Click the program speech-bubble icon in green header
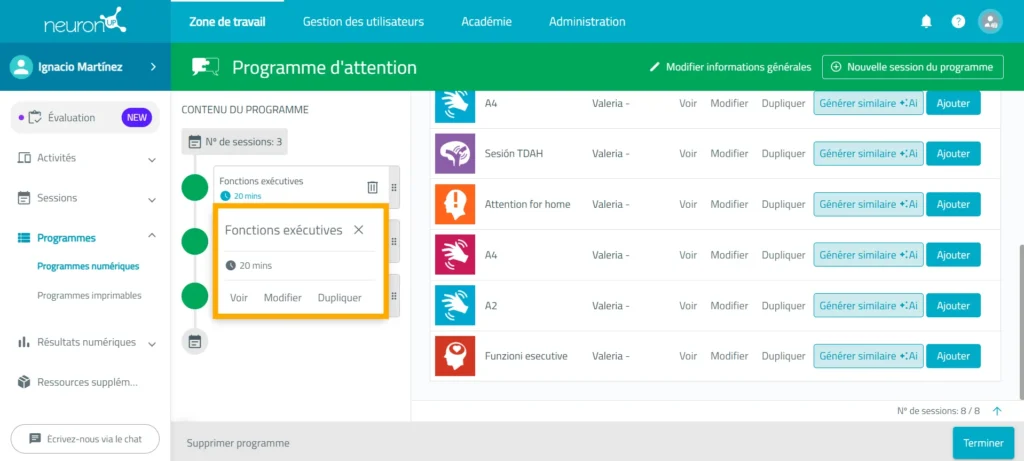The image size is (1024, 461). [x=205, y=67]
